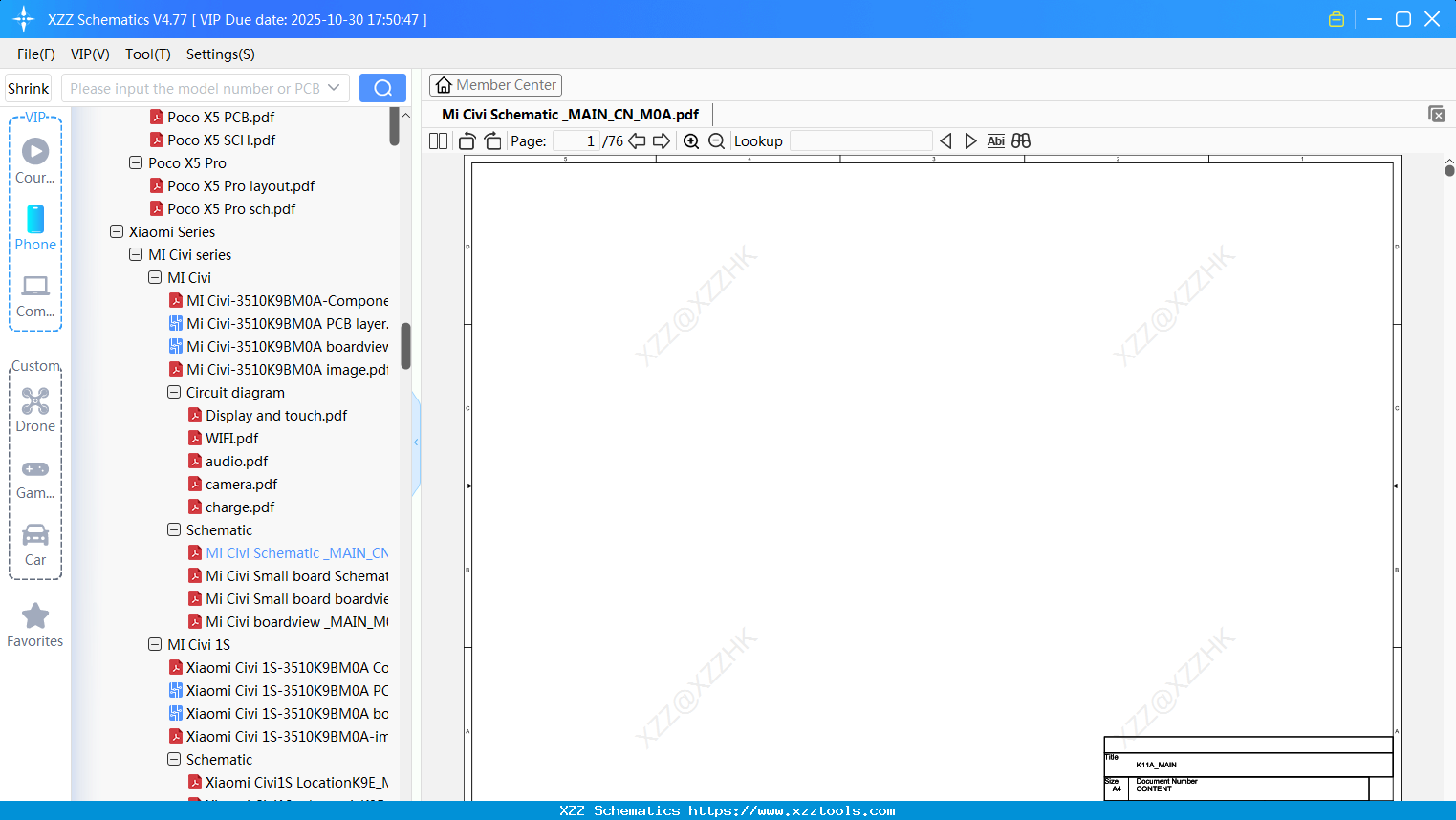The image size is (1456, 820).
Task: Open the Course section in the sidebar
Action: pos(35,162)
